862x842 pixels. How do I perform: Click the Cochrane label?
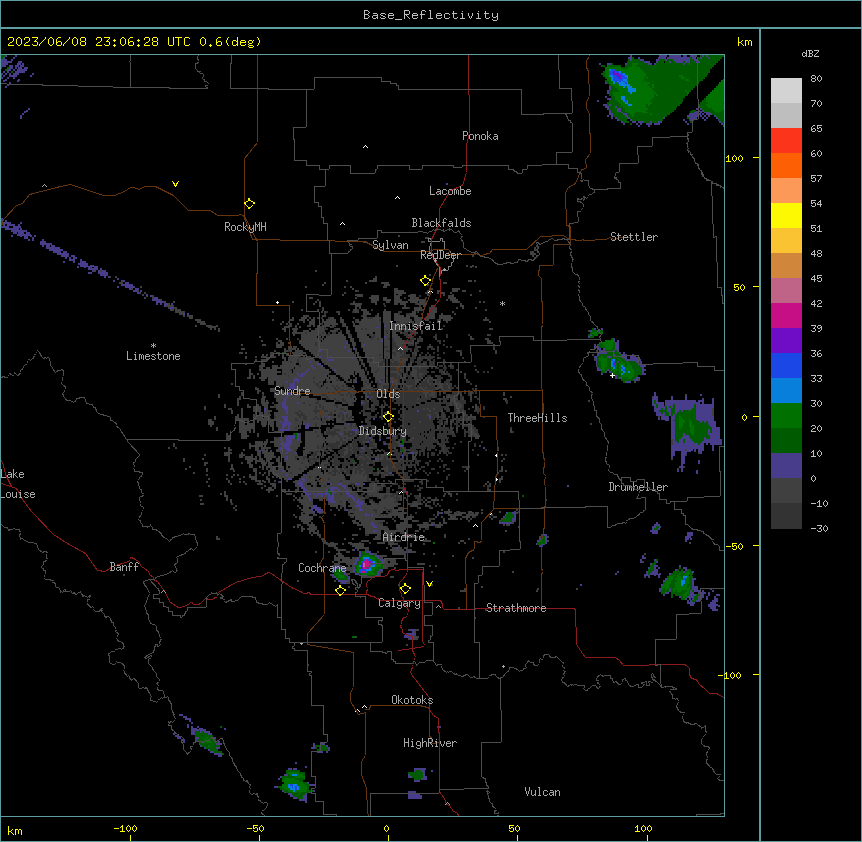coord(322,568)
